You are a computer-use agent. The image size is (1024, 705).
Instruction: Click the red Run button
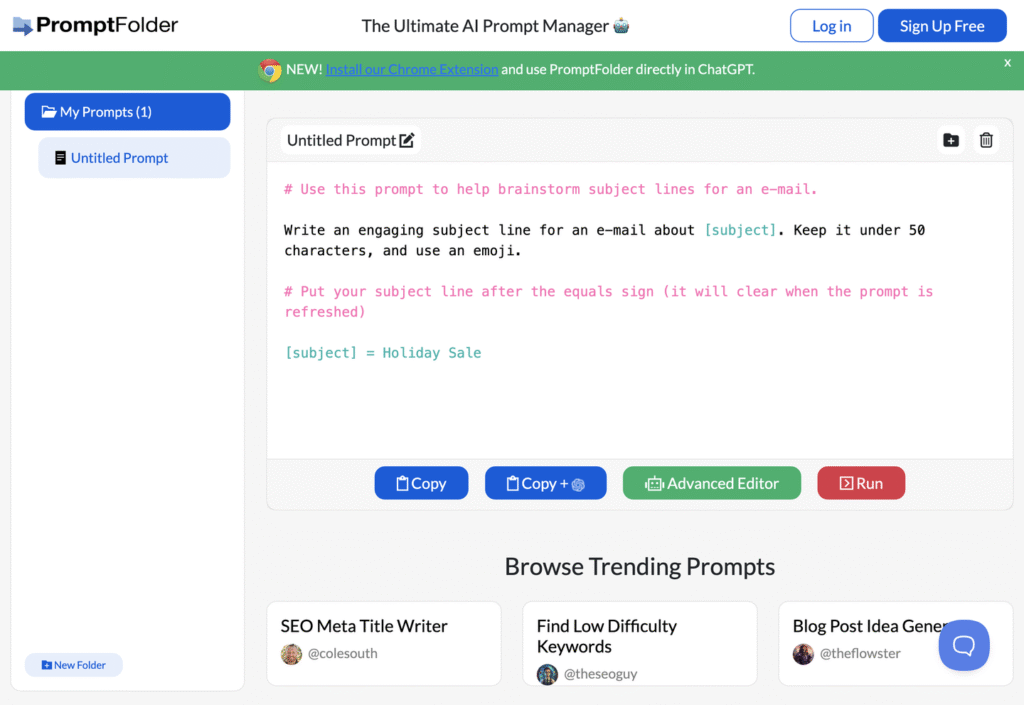[861, 483]
